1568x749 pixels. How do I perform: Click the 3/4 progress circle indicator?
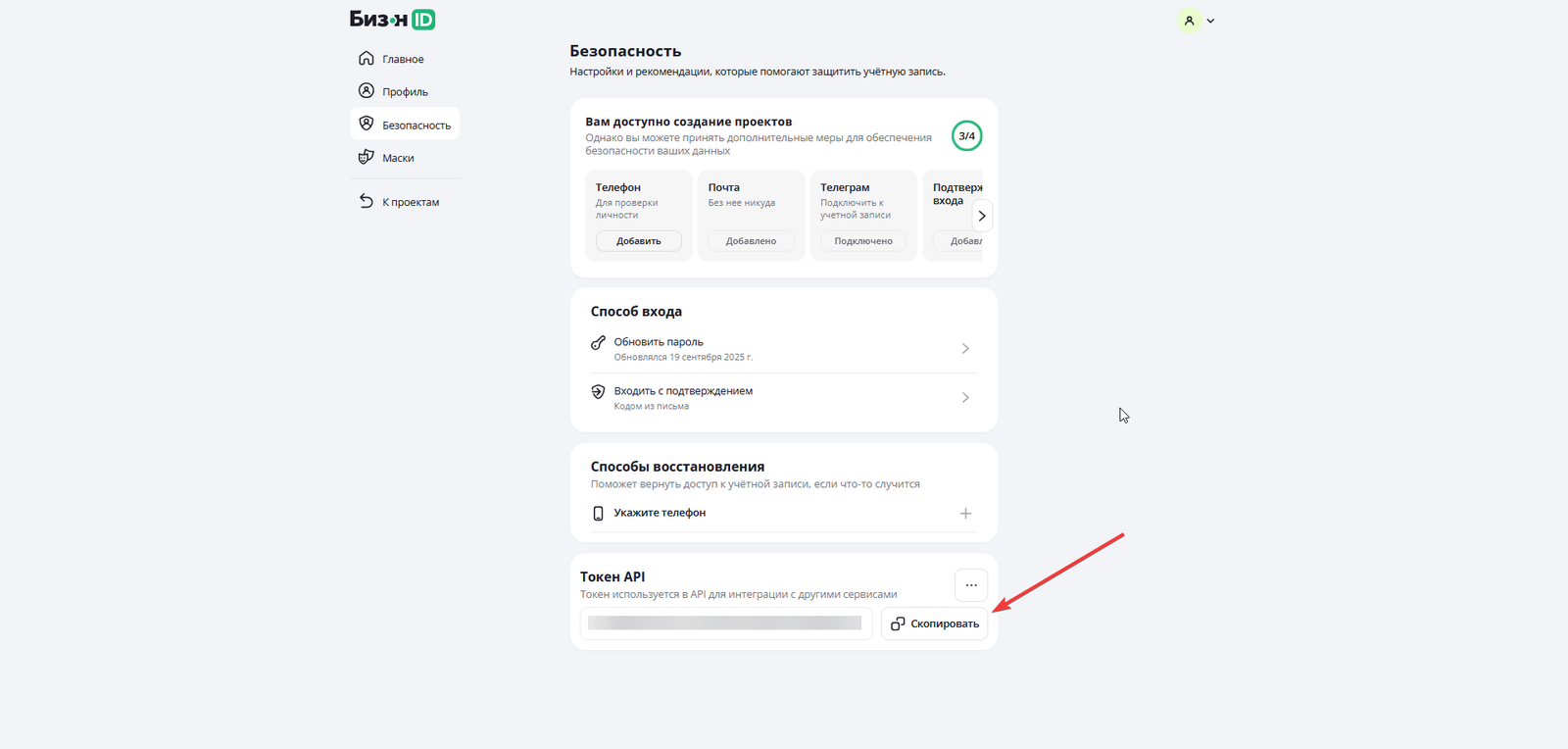966,136
